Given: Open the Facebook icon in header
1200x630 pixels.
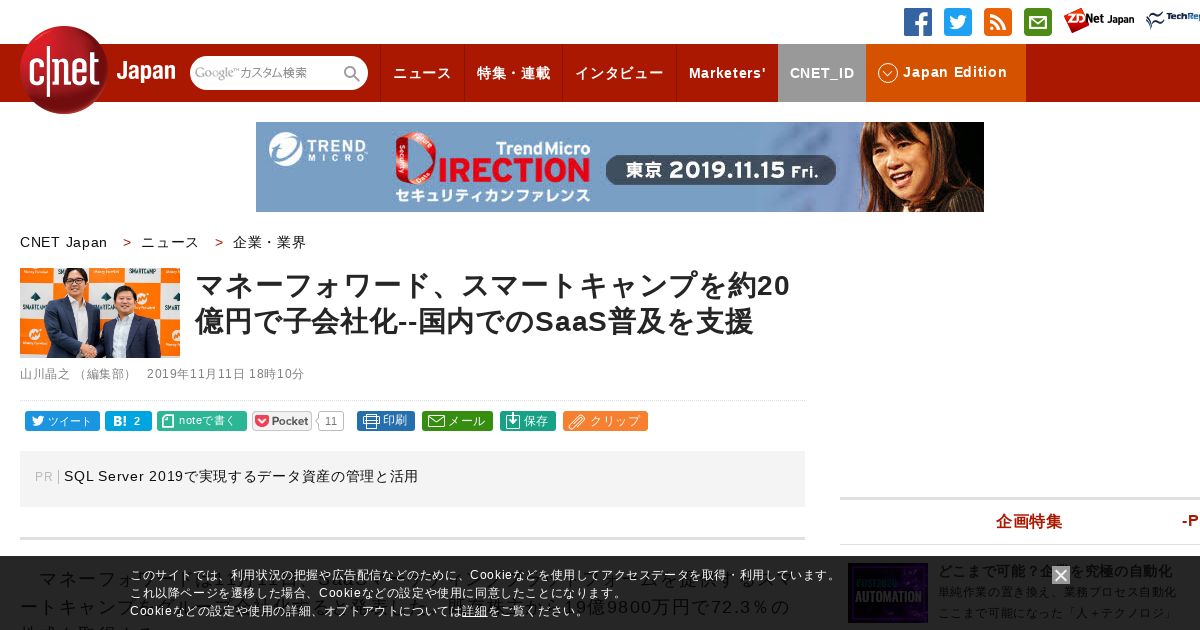Looking at the screenshot, I should pos(918,22).
